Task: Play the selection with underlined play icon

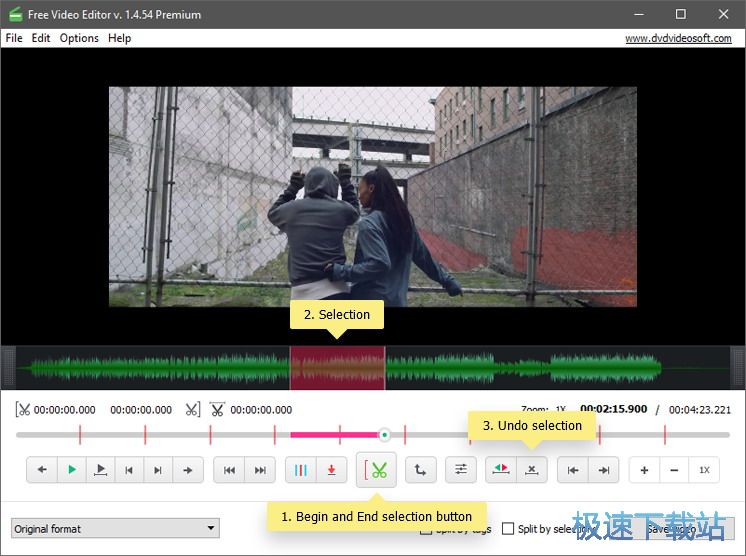Action: click(x=100, y=470)
